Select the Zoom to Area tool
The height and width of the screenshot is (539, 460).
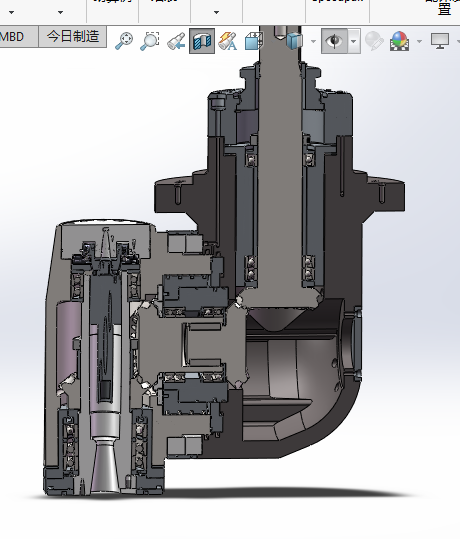[x=150, y=41]
